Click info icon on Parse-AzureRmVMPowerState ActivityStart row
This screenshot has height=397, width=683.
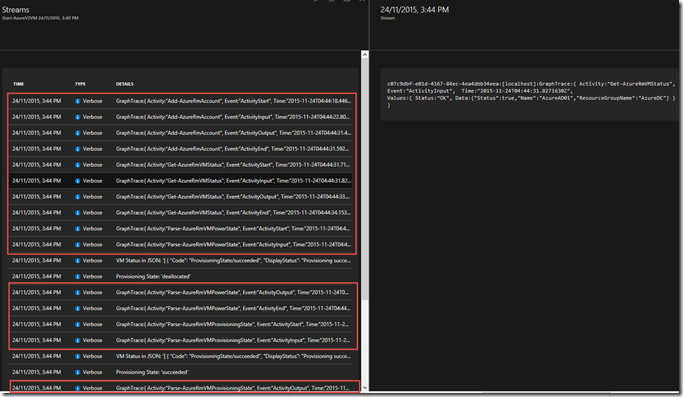tap(78, 229)
